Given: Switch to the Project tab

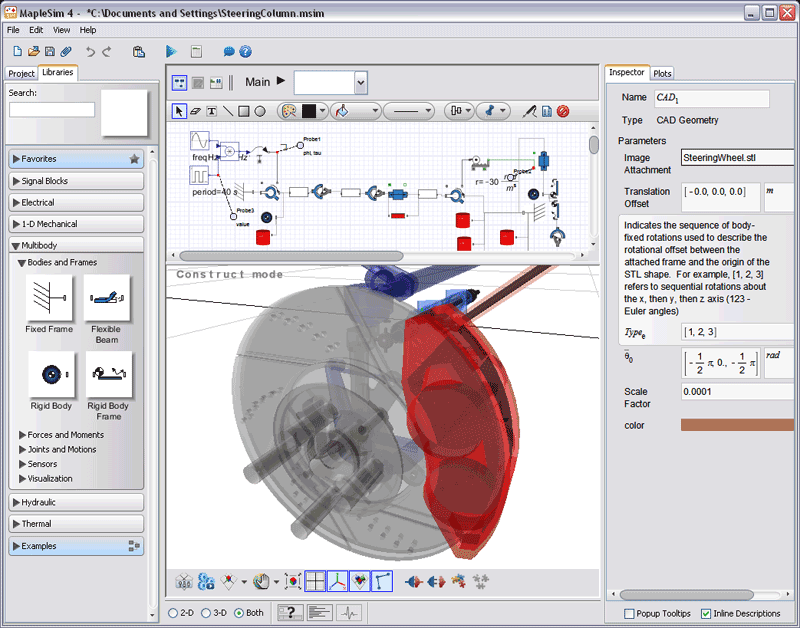Looking at the screenshot, I should pos(21,73).
